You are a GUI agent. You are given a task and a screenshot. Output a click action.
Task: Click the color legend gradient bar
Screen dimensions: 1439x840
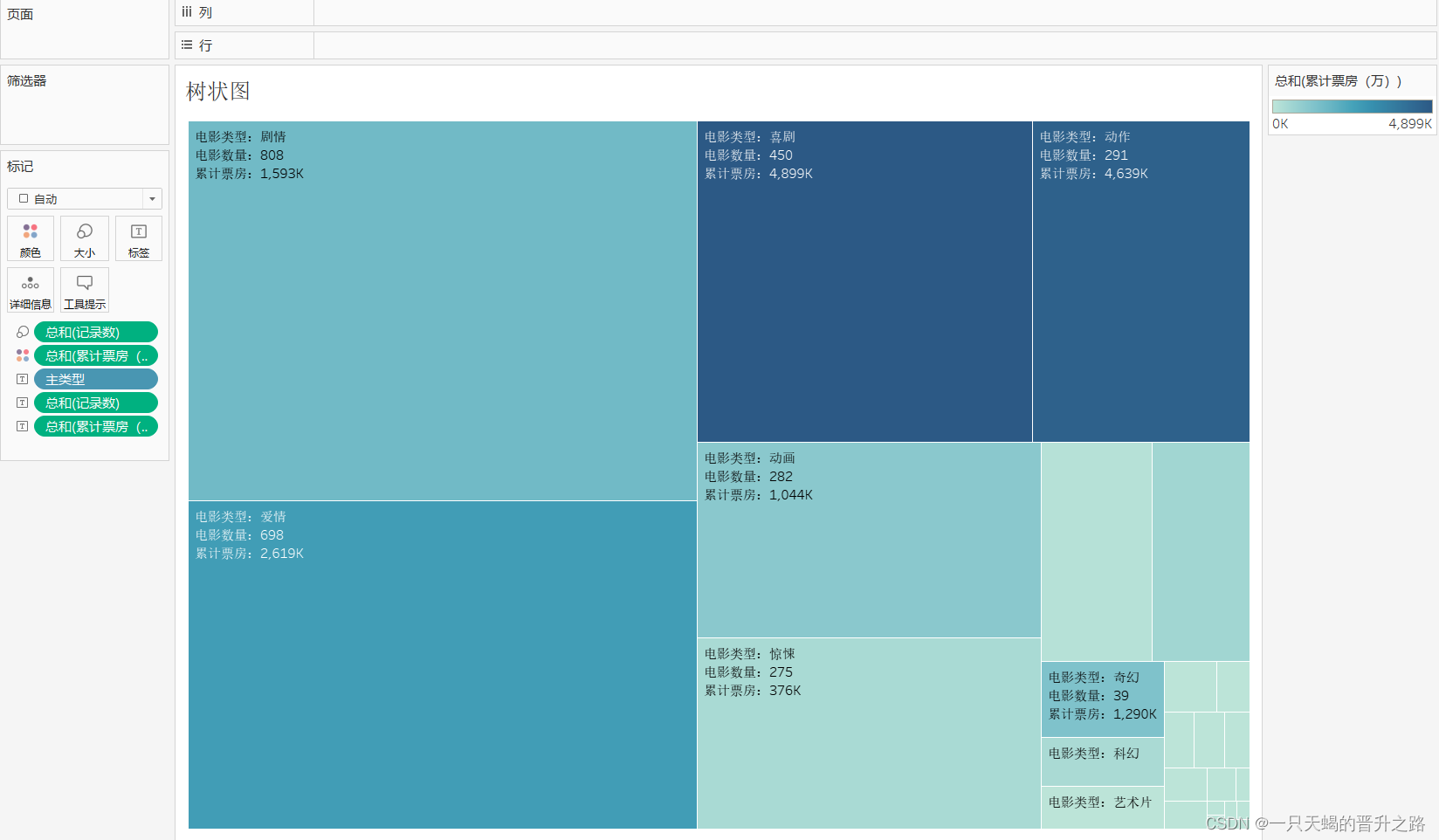[x=1352, y=107]
